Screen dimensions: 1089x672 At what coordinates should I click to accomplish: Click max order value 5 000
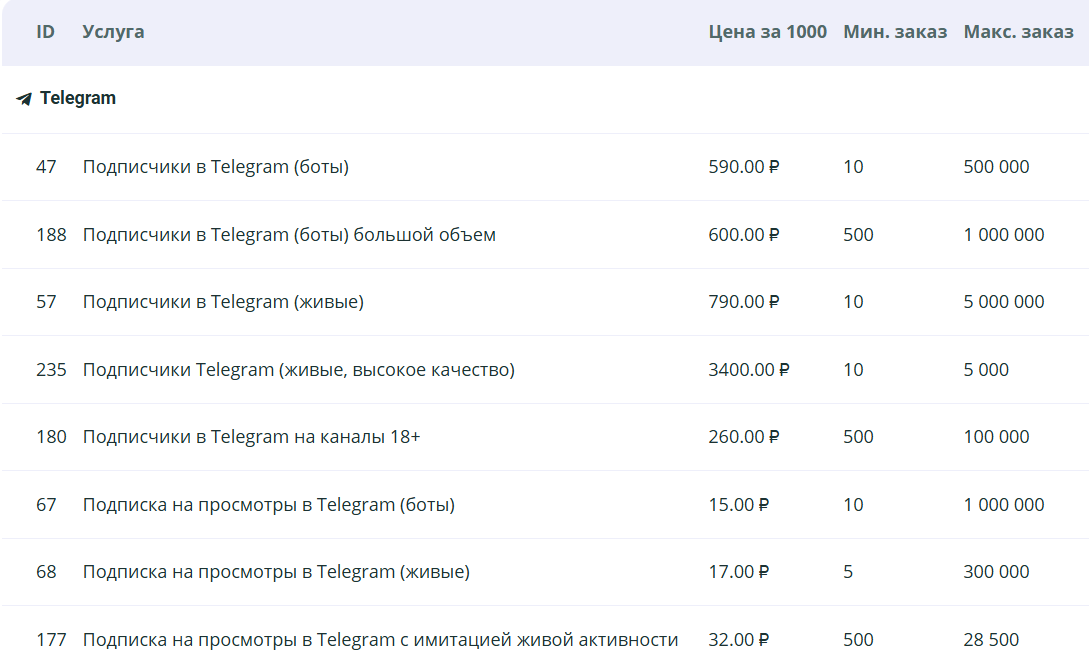coord(986,369)
